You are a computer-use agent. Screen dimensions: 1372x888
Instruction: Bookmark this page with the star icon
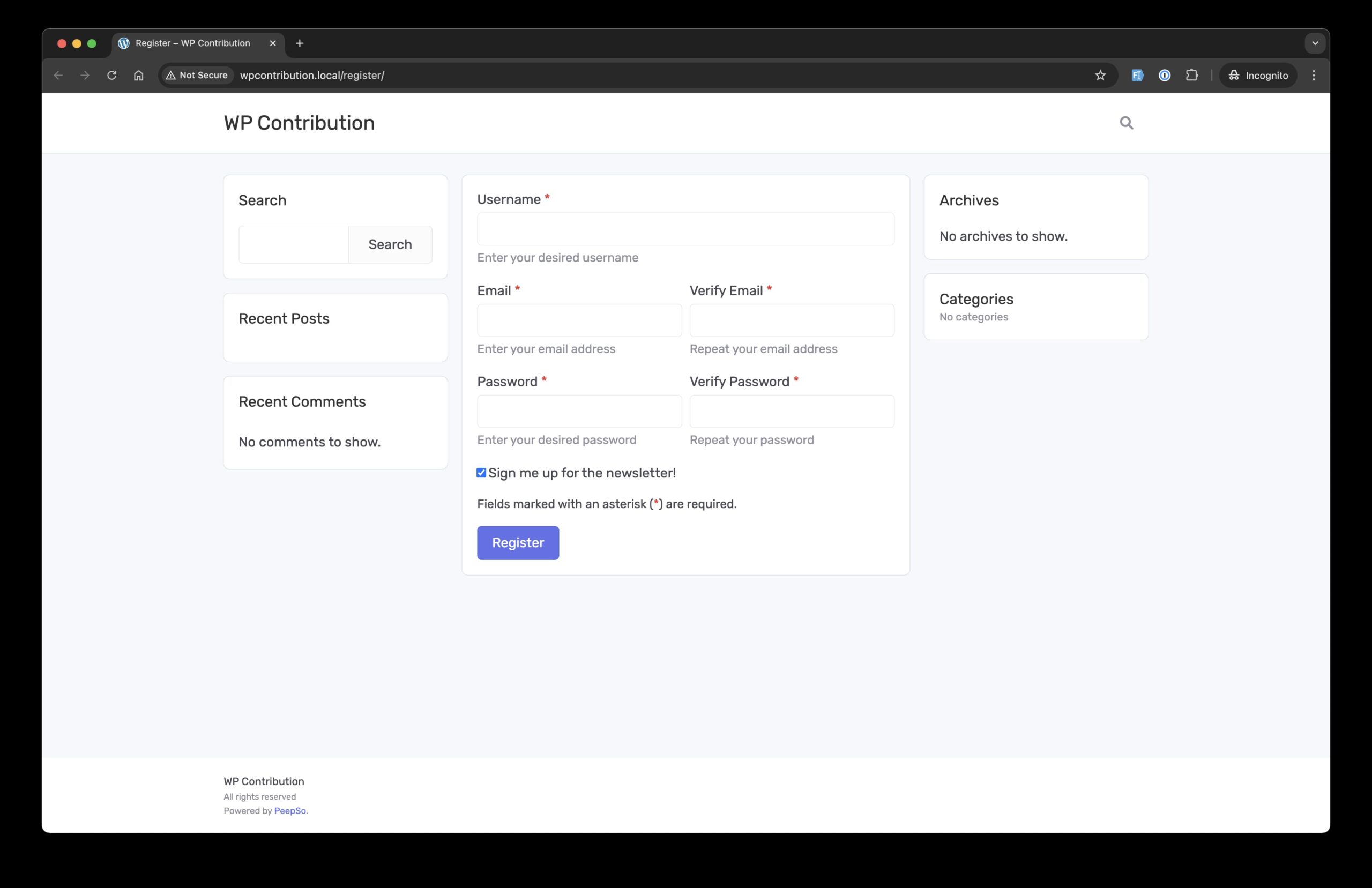[1100, 76]
